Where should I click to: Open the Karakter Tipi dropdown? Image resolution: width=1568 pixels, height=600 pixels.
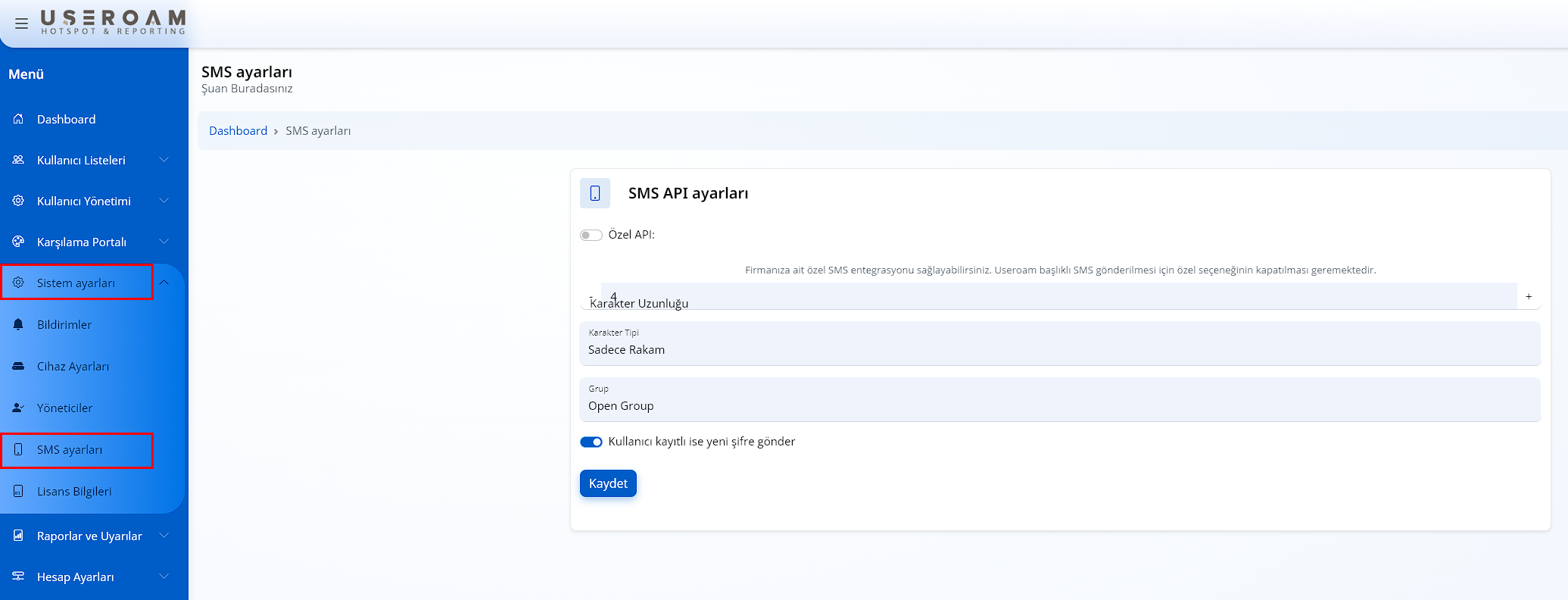pyautogui.click(x=1060, y=344)
